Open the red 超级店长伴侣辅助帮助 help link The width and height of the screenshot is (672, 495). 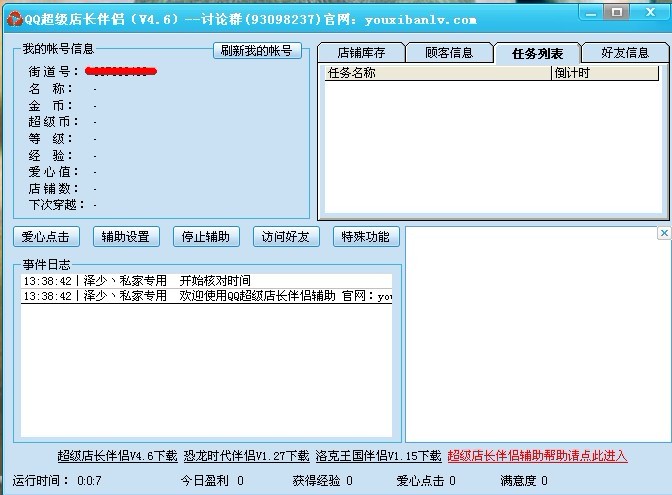point(537,456)
